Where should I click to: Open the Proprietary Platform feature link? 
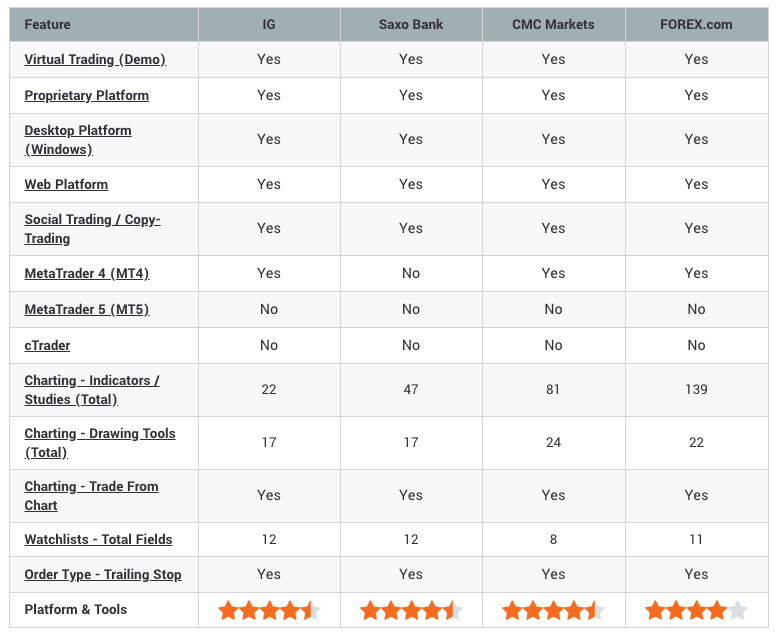click(x=87, y=95)
